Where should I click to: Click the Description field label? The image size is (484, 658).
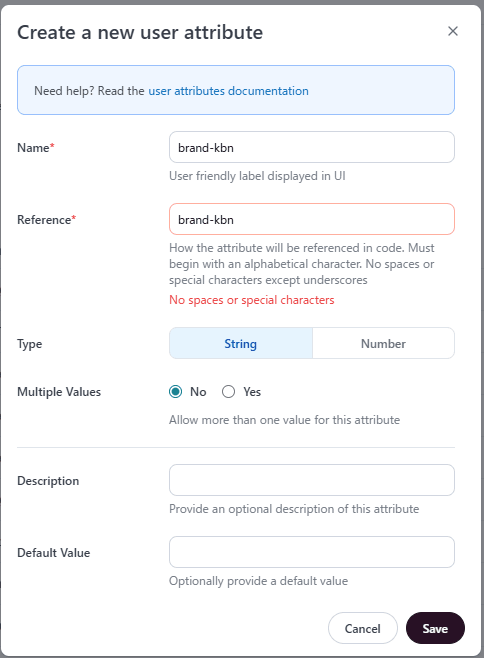(x=48, y=480)
